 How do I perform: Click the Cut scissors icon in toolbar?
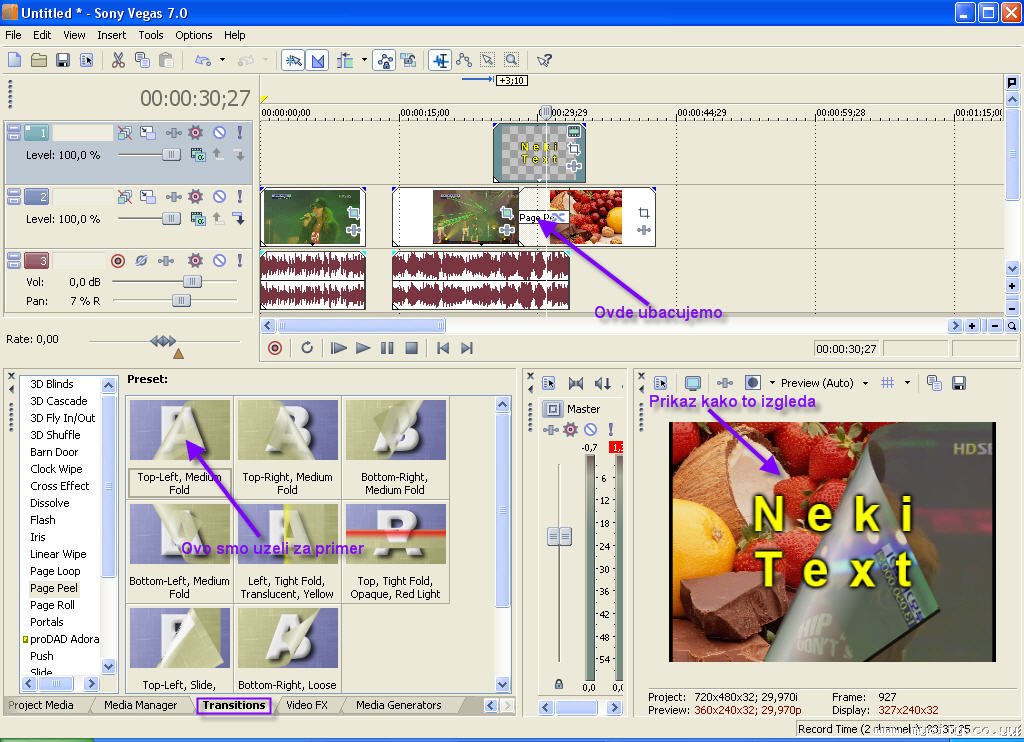118,60
